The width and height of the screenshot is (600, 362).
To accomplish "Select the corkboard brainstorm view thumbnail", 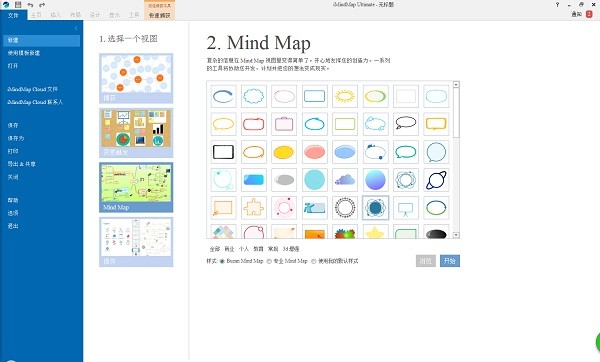I will coord(136,133).
